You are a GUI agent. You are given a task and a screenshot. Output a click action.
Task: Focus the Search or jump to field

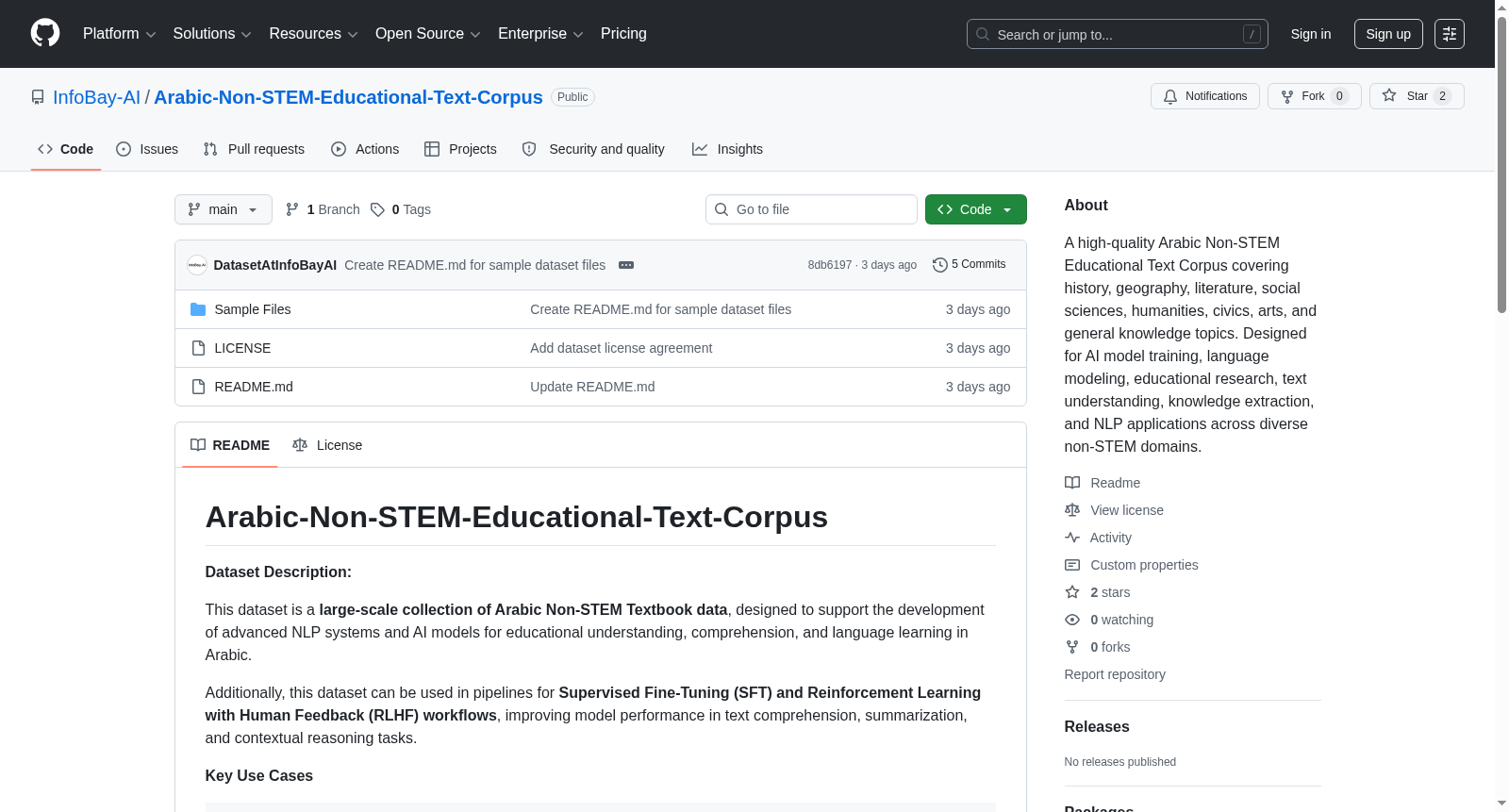1117,34
